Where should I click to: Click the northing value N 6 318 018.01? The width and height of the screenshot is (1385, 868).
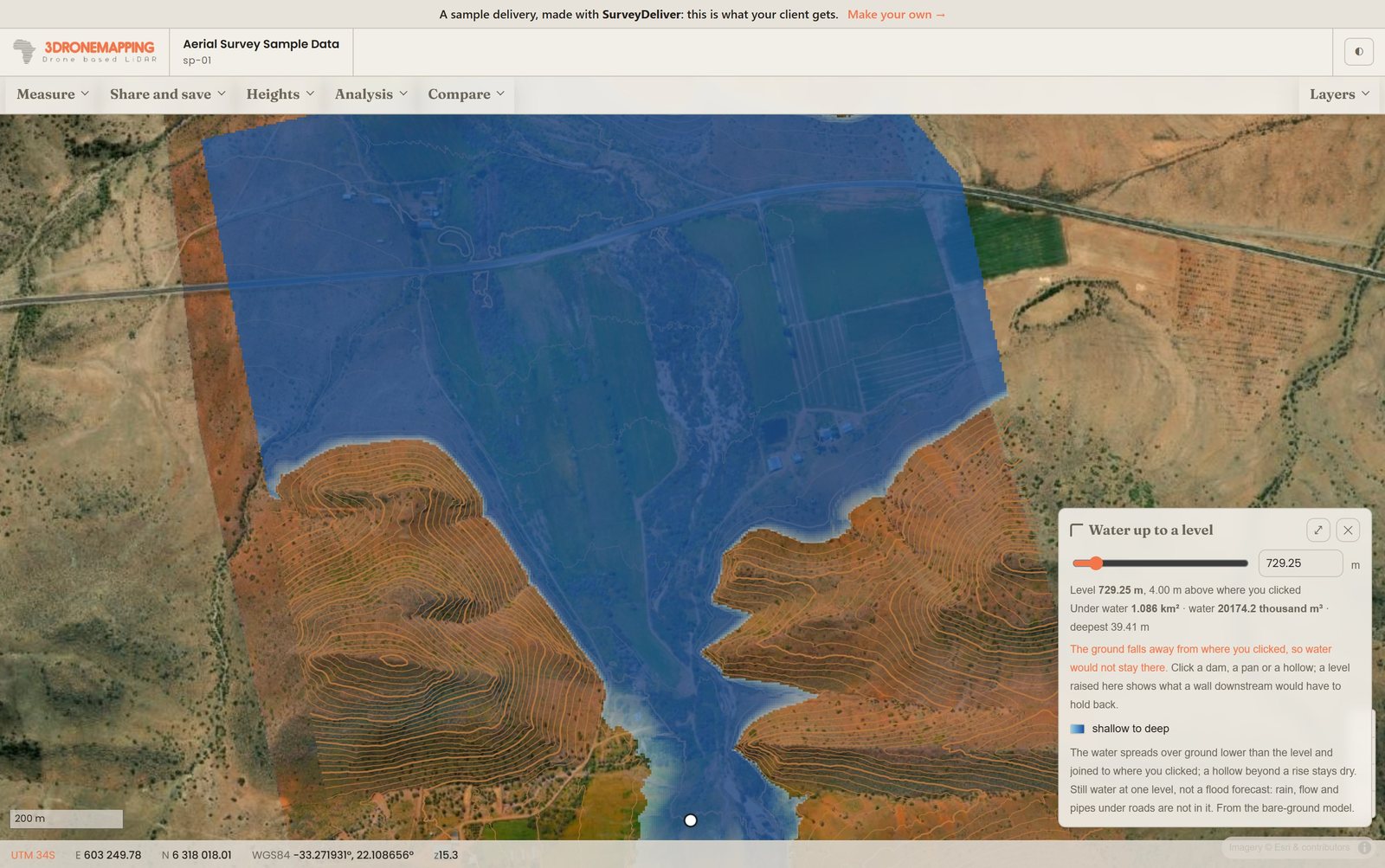point(196,855)
